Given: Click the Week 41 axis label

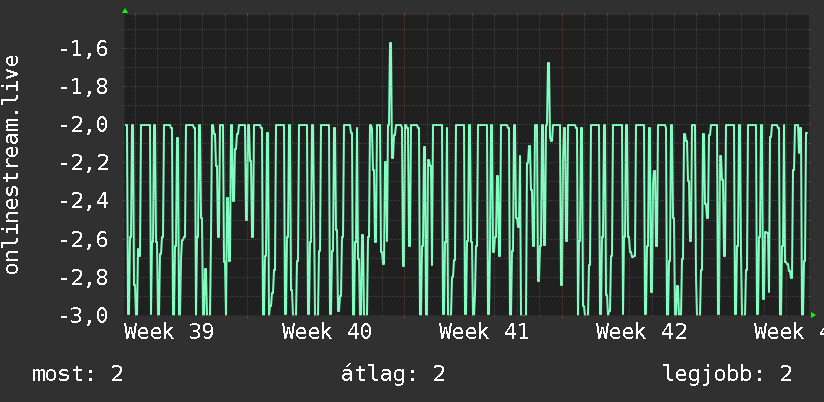Looking at the screenshot, I should pos(484,332).
